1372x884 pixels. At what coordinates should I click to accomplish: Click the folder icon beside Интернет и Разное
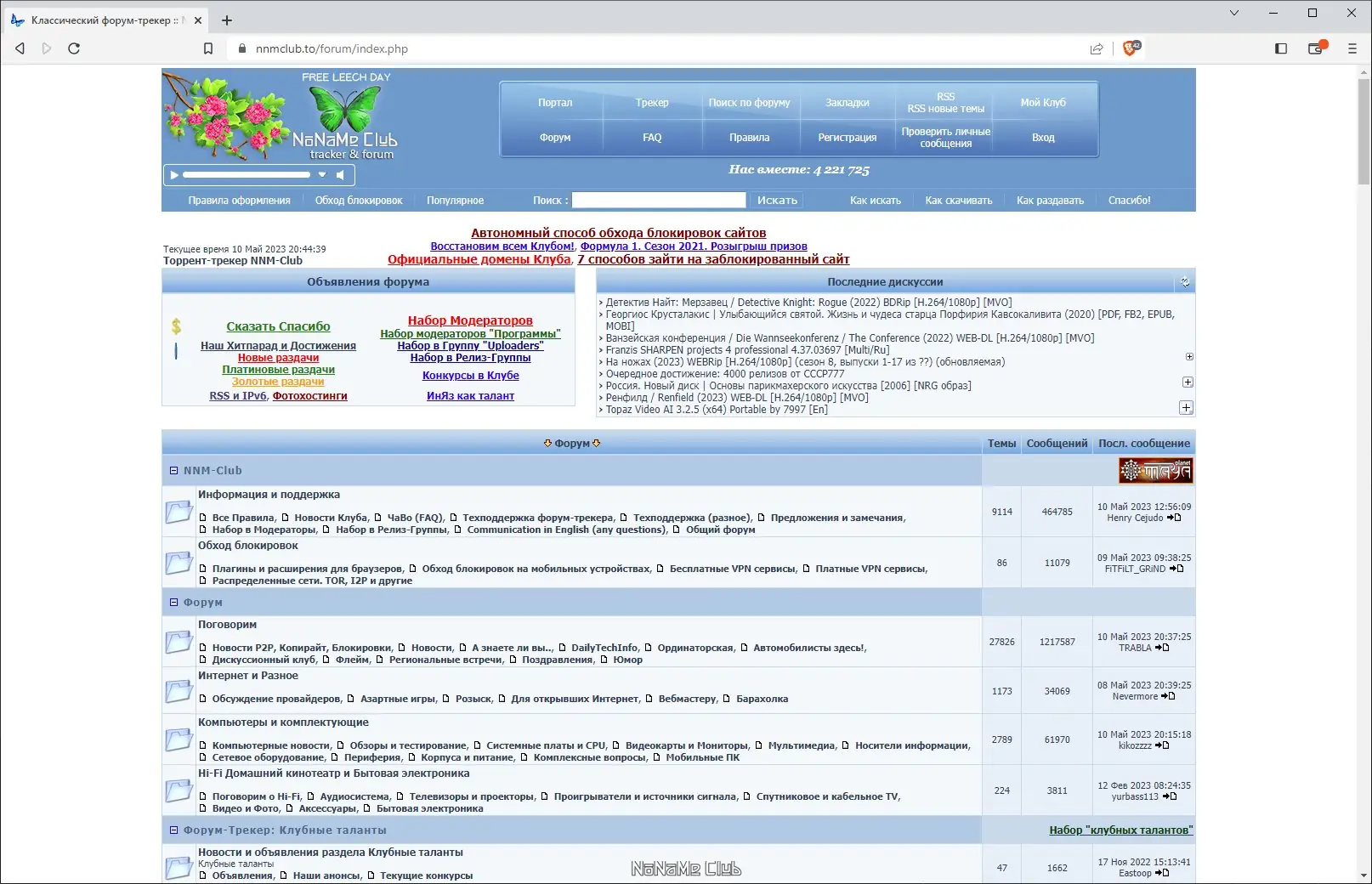click(179, 691)
